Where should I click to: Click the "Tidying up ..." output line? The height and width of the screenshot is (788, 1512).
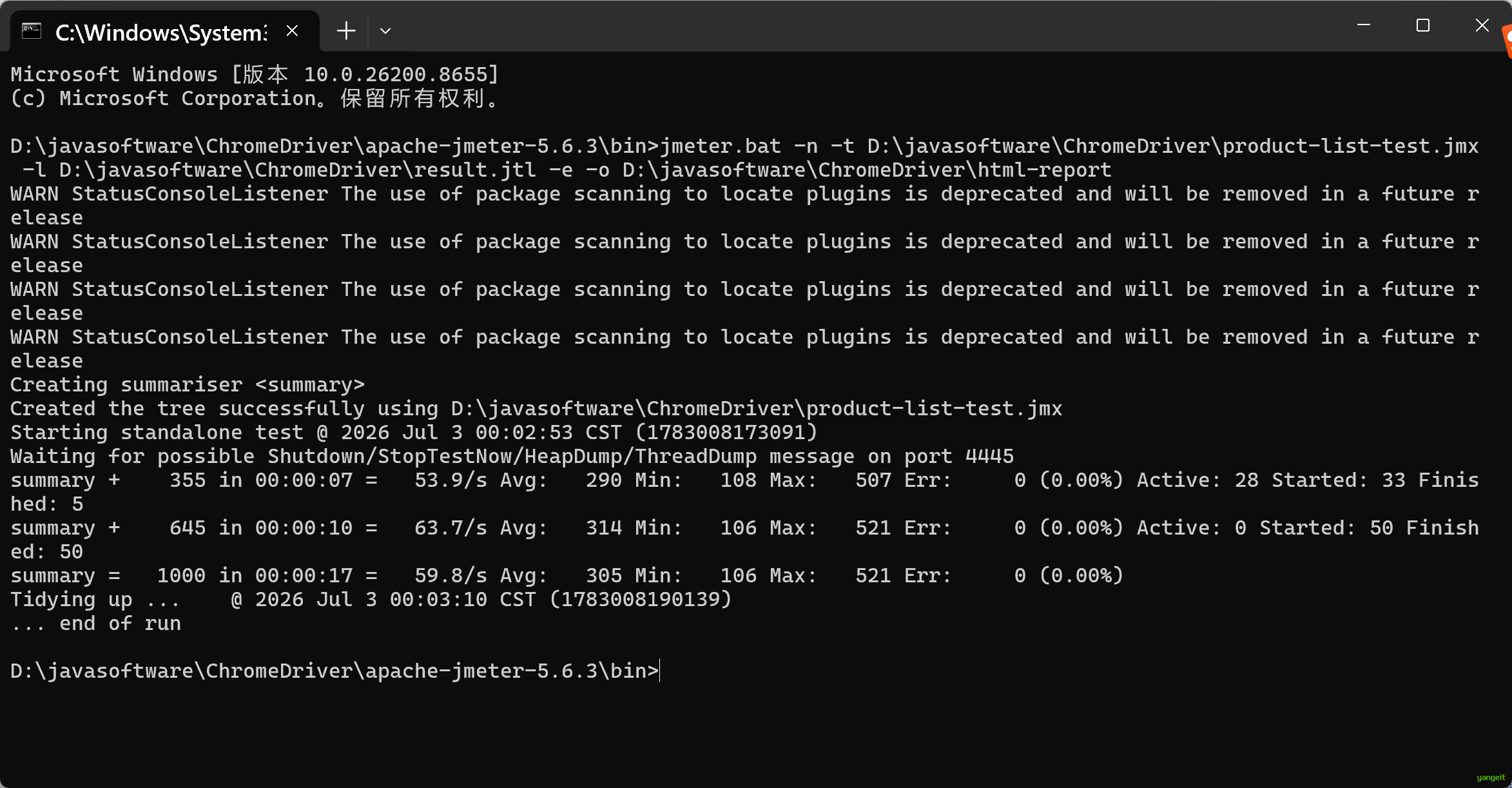[371, 600]
